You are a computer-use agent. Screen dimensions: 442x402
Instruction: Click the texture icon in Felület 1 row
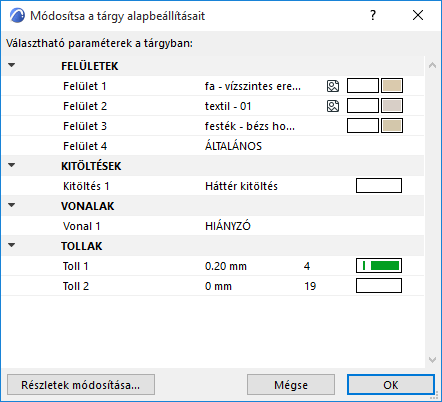333,86
